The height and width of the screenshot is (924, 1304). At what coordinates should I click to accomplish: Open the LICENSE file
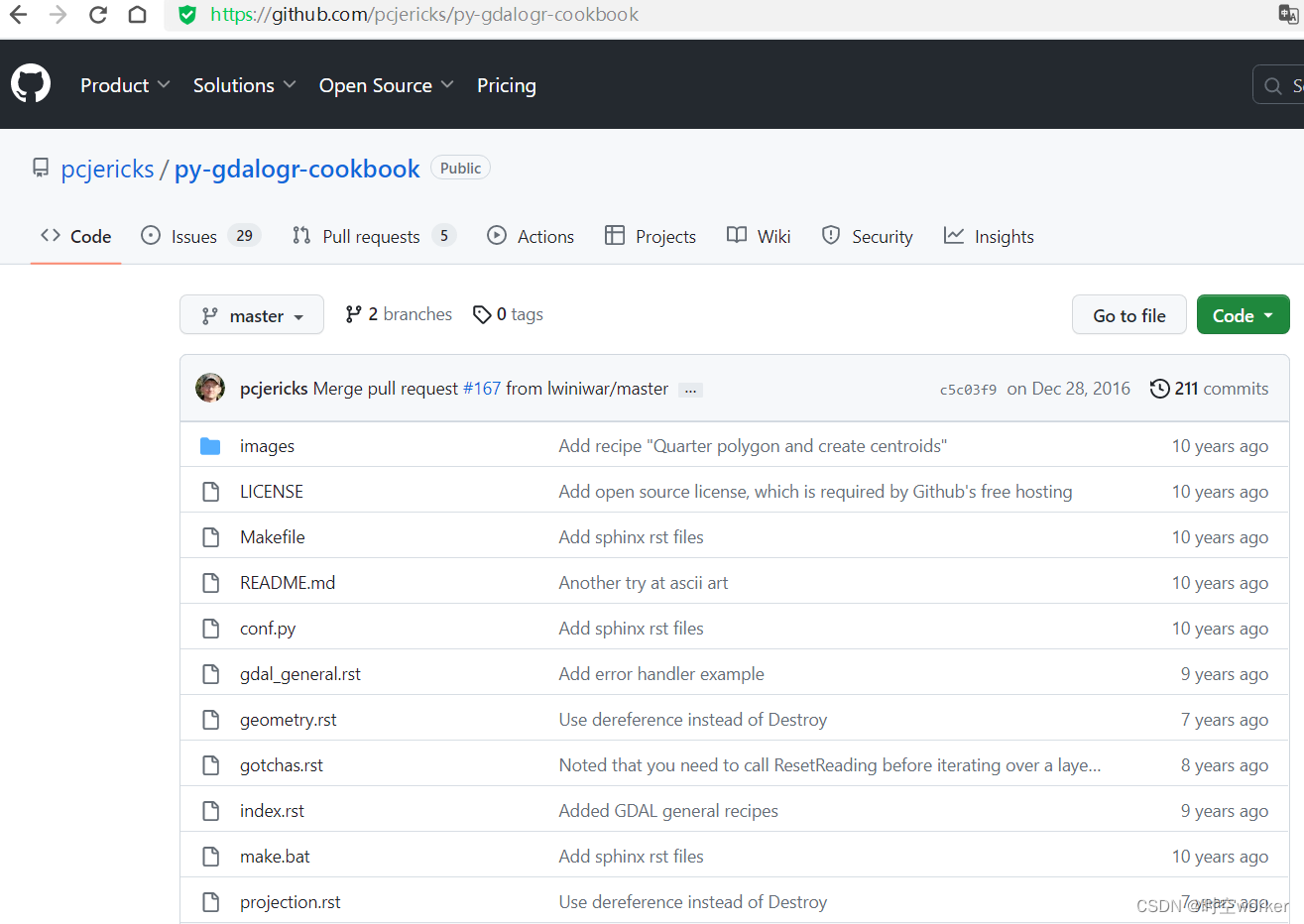point(272,492)
